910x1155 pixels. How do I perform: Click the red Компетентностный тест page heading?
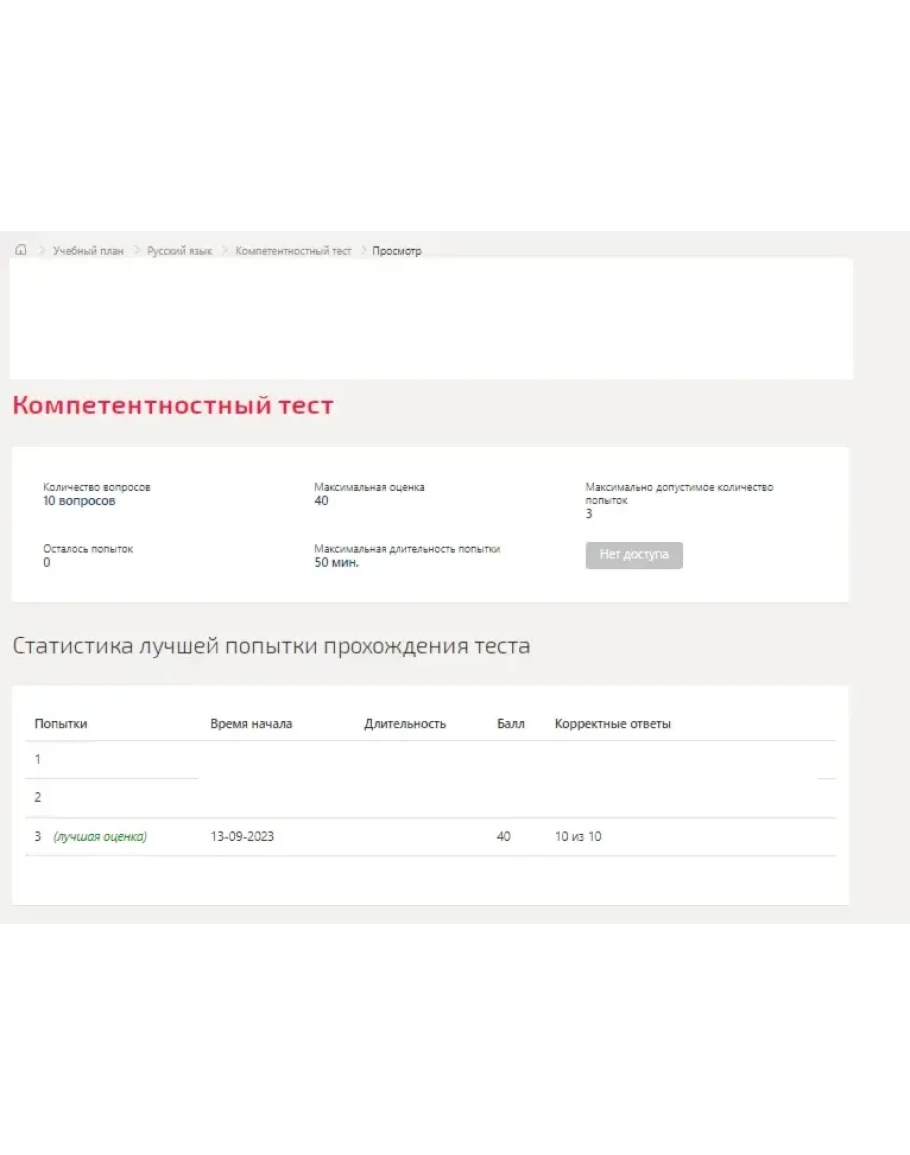[x=173, y=406]
